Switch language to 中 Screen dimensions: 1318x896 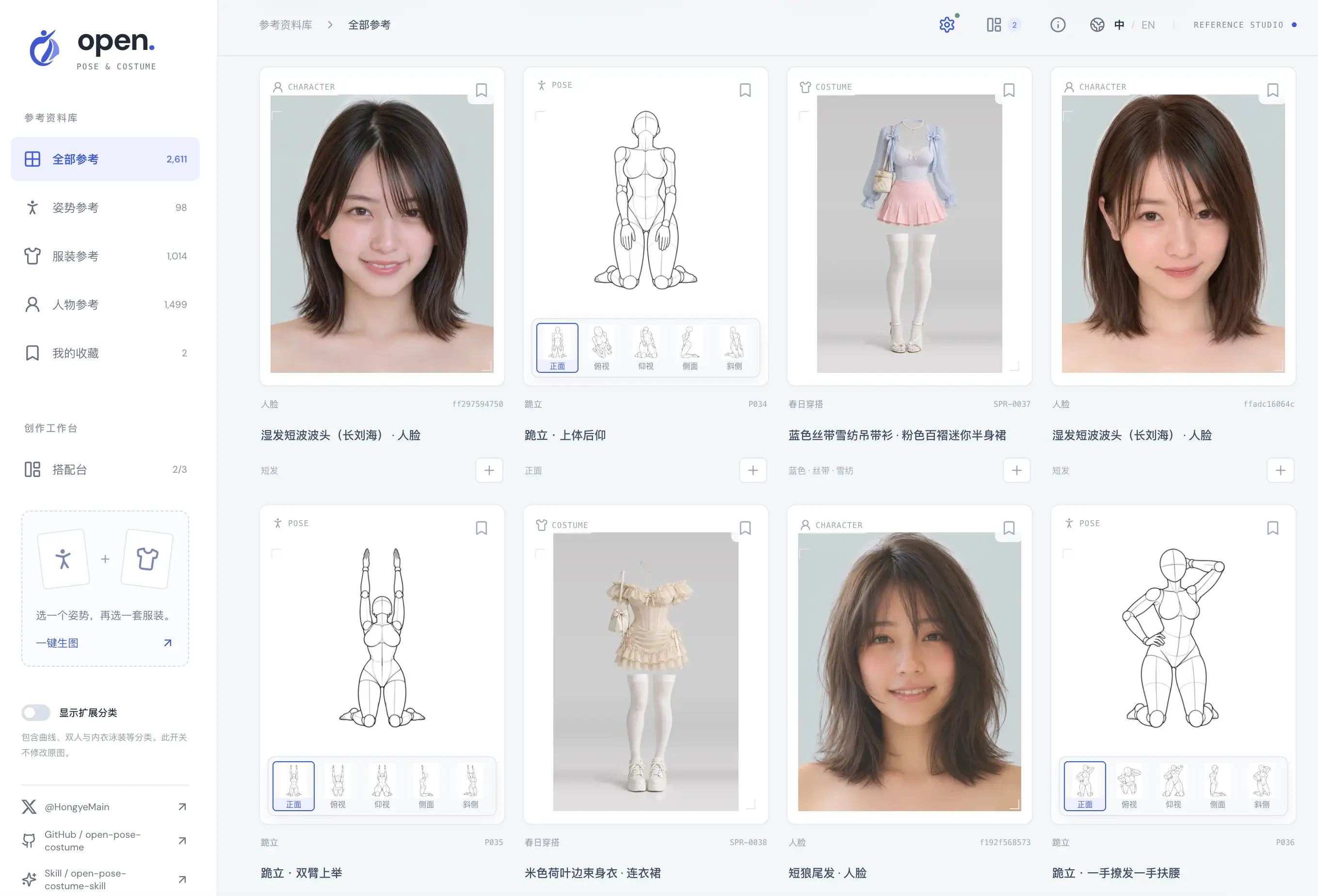1119,25
